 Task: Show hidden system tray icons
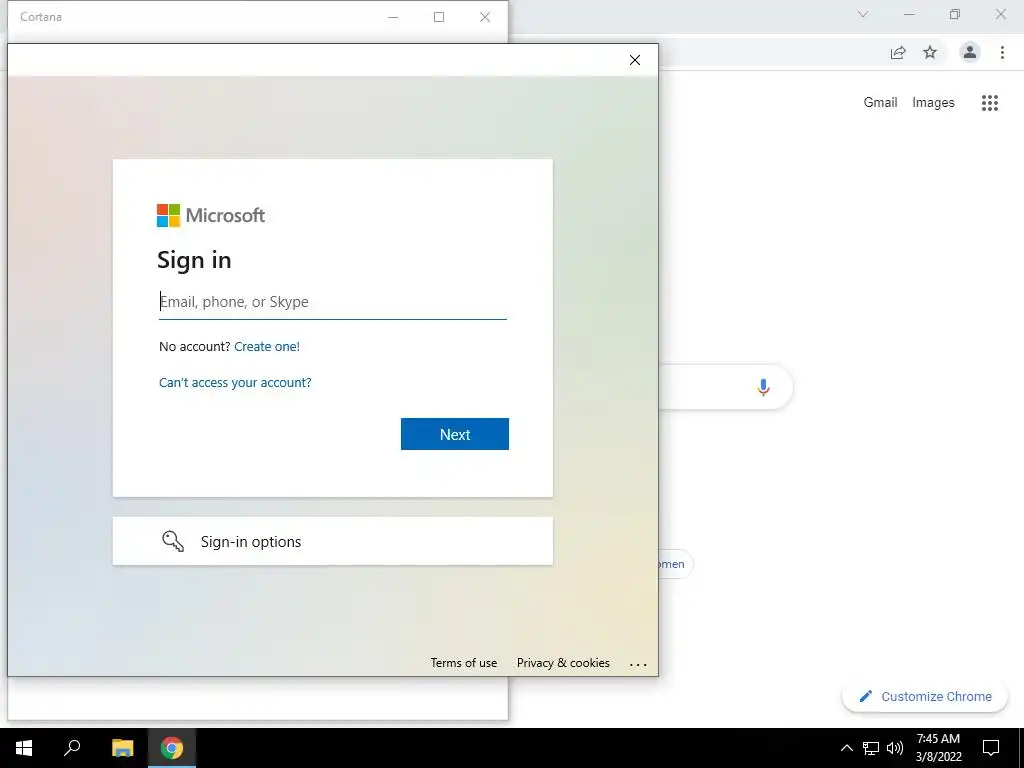(x=846, y=748)
